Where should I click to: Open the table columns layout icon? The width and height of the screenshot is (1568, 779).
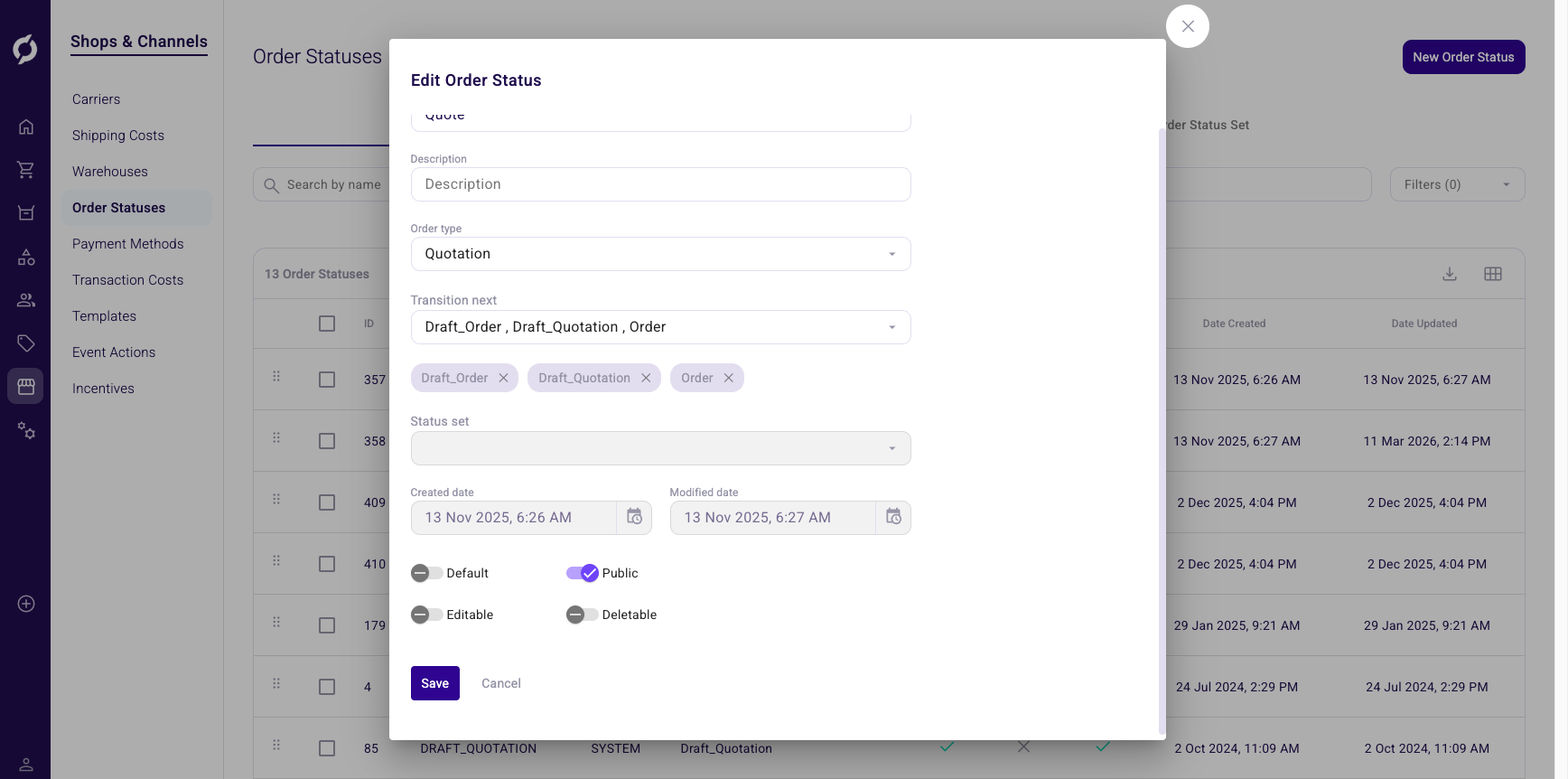(x=1493, y=274)
